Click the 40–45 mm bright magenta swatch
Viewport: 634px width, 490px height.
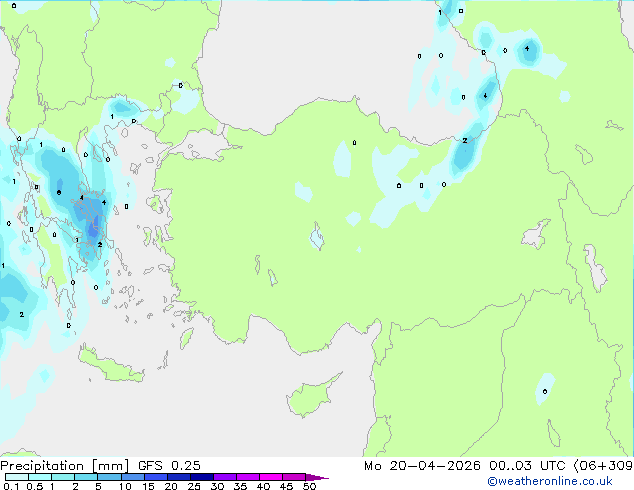coord(271,477)
